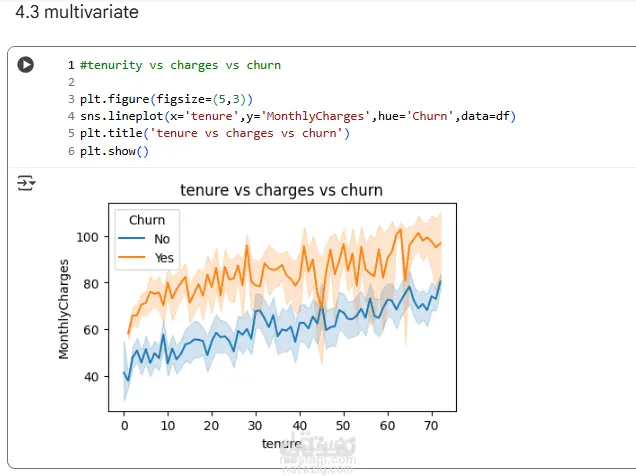Click the orange "Yes" legend line swatch
636x476 pixels.
(131, 258)
